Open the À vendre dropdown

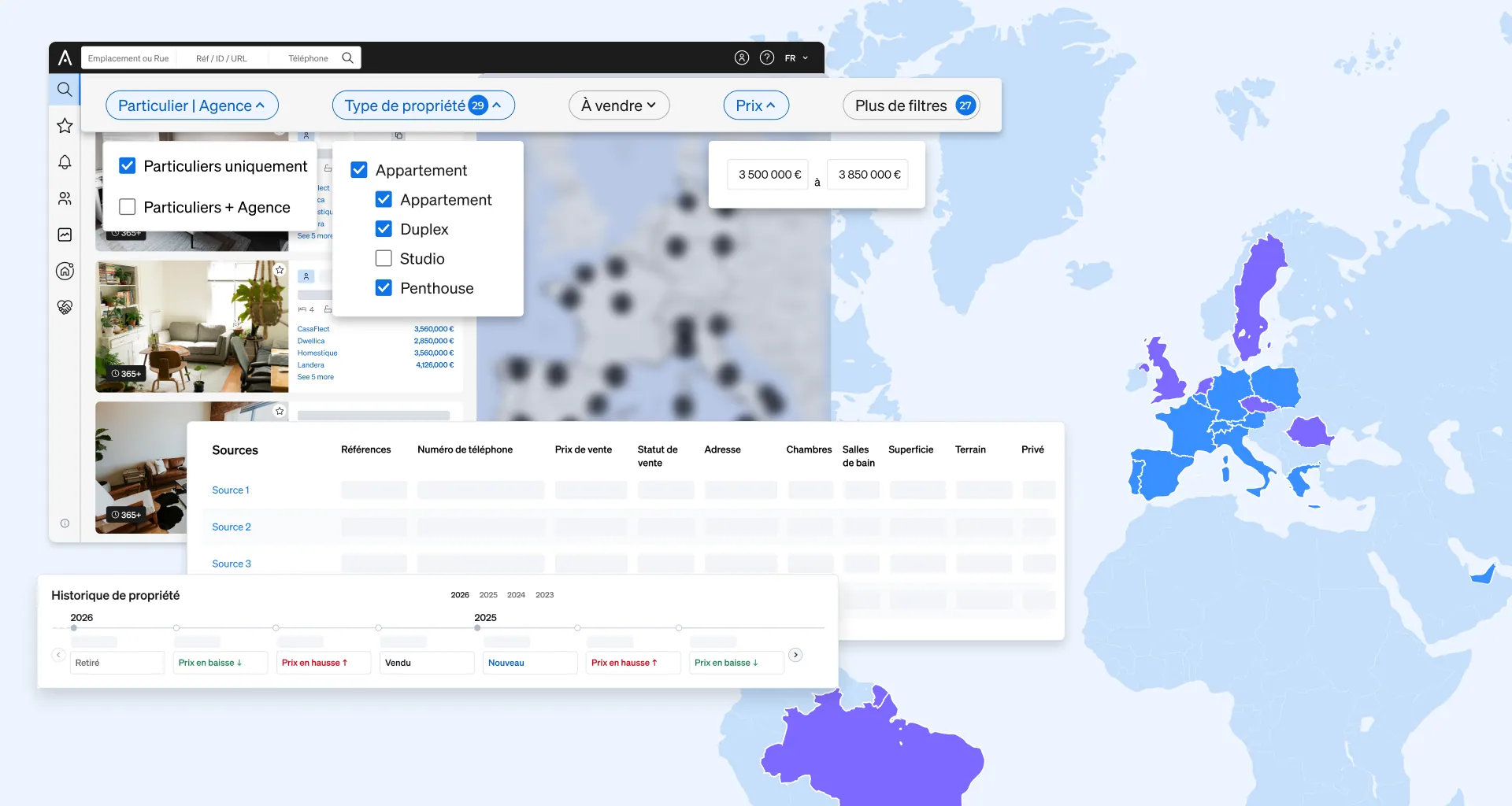pos(619,105)
